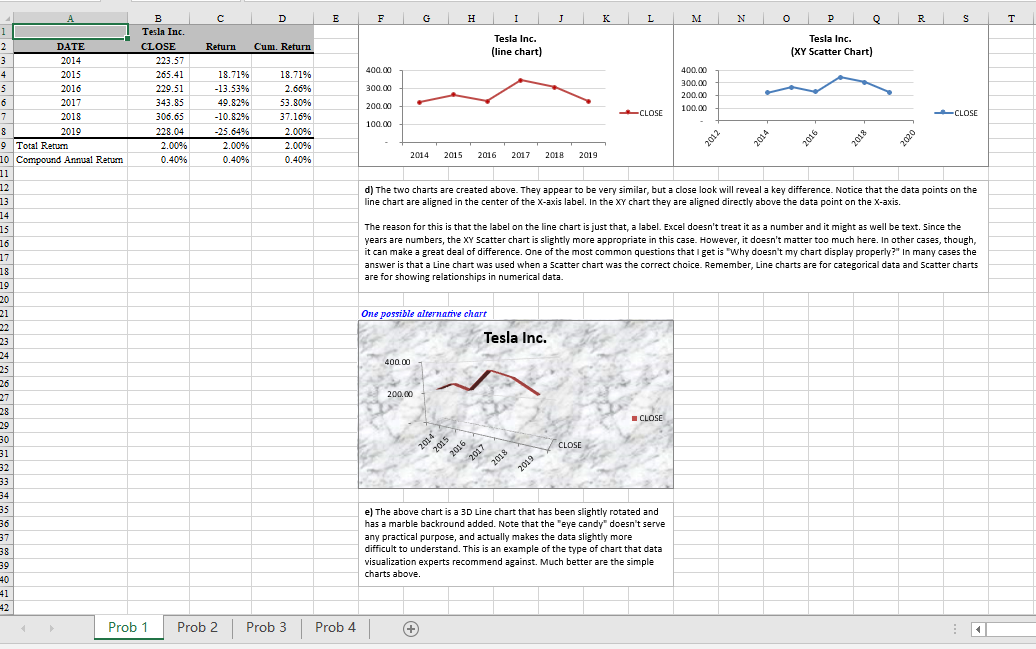The height and width of the screenshot is (649, 1036).
Task: Select column D header
Action: (282, 19)
